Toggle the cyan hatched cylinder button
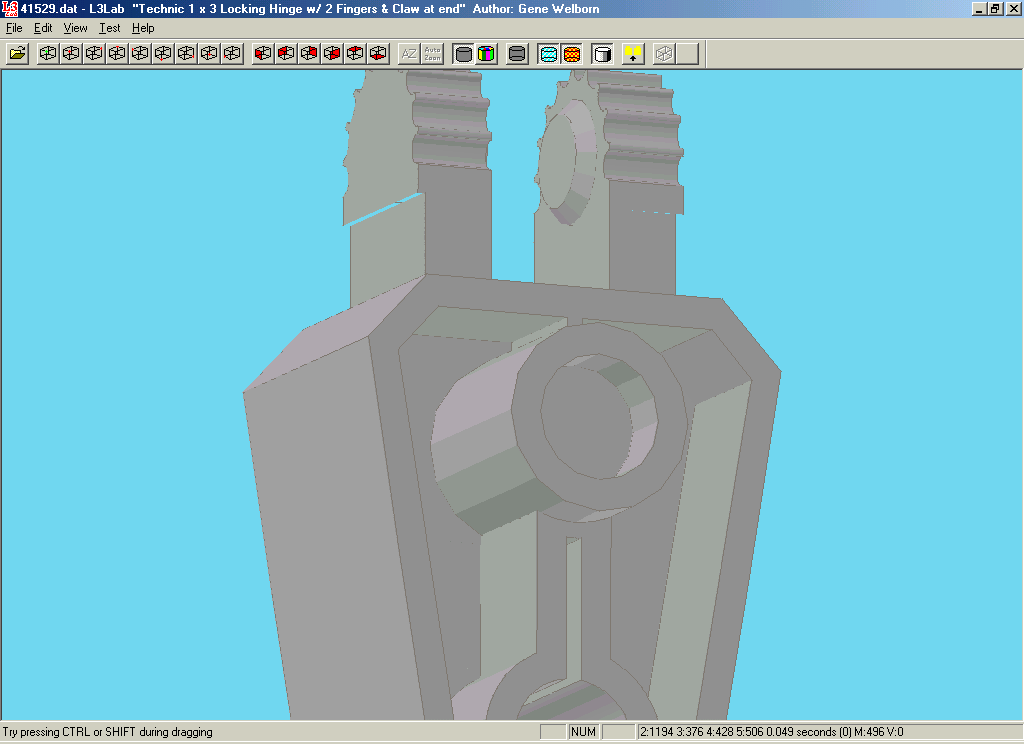Image resolution: width=1024 pixels, height=744 pixels. pos(548,54)
